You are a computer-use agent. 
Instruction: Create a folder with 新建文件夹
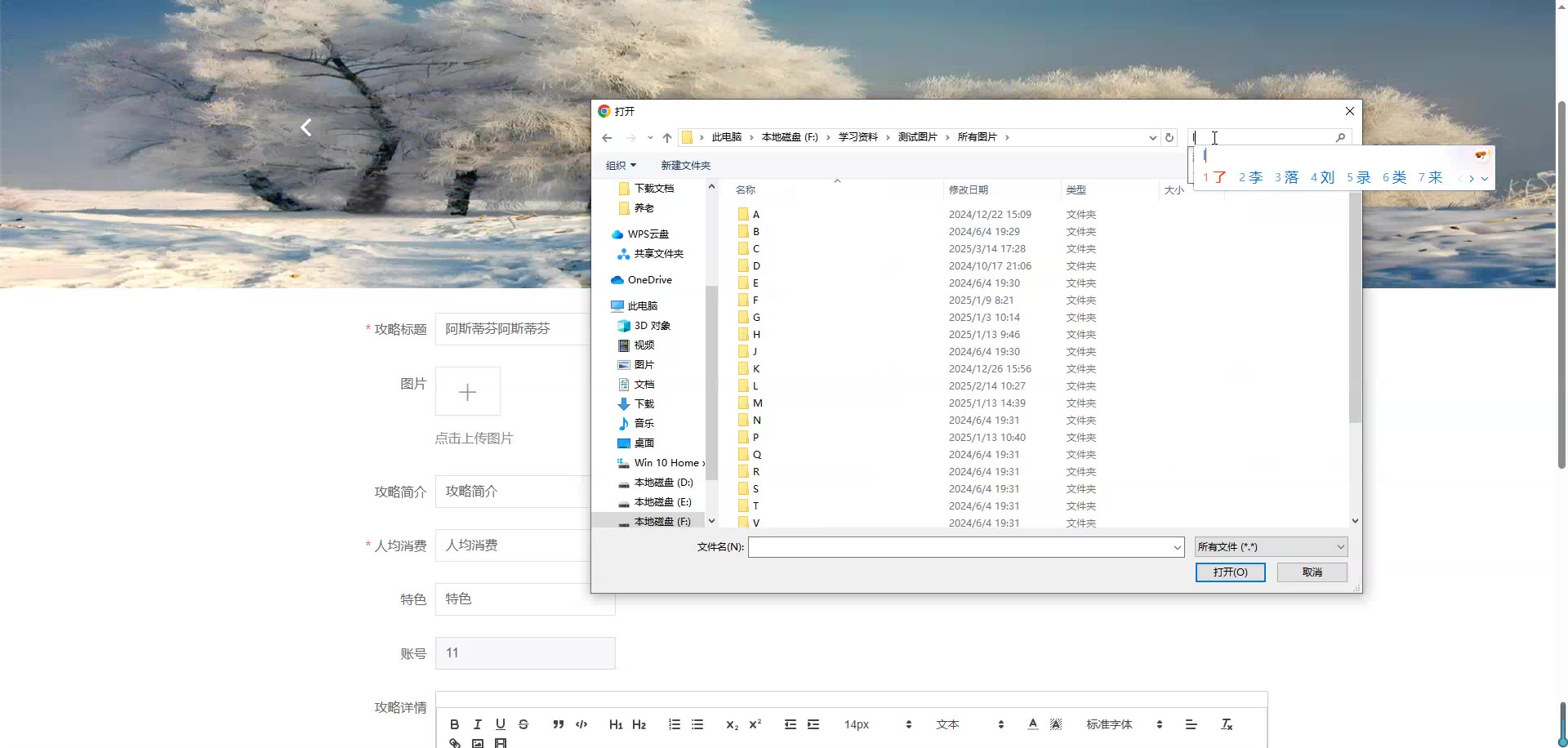[685, 166]
